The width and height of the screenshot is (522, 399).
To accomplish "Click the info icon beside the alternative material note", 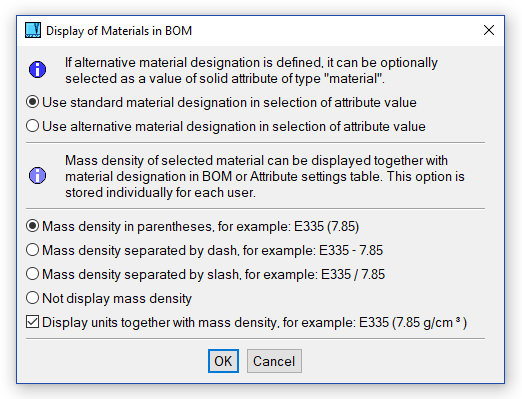I will 37,70.
